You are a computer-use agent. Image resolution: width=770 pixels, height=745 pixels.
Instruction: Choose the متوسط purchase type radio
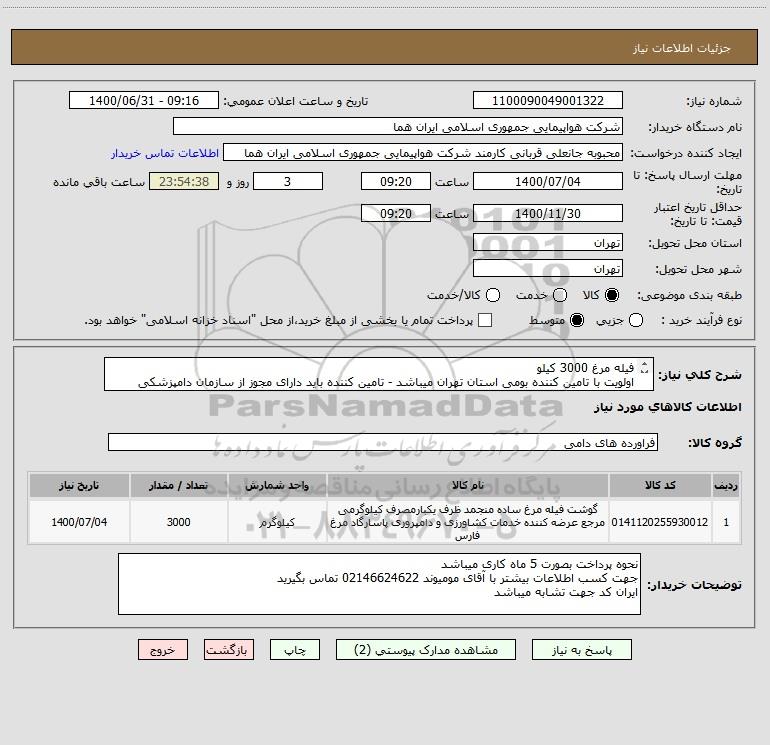pos(577,321)
